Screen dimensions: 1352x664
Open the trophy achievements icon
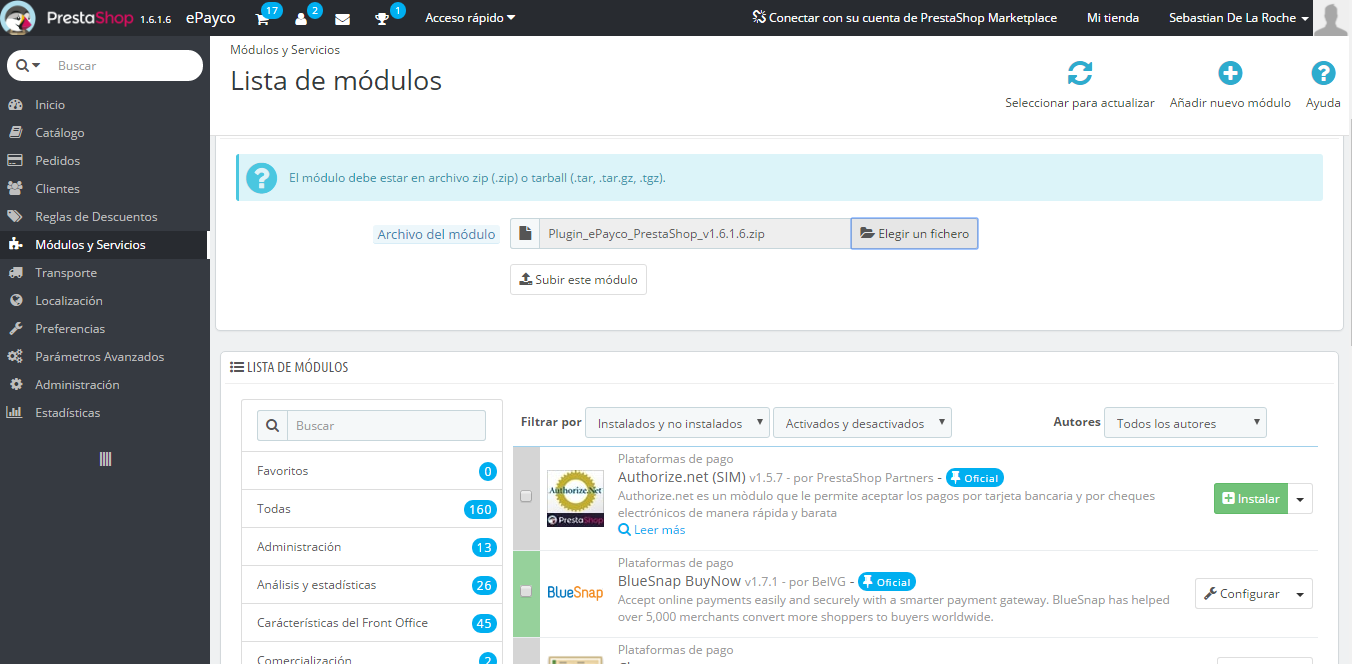coord(382,19)
